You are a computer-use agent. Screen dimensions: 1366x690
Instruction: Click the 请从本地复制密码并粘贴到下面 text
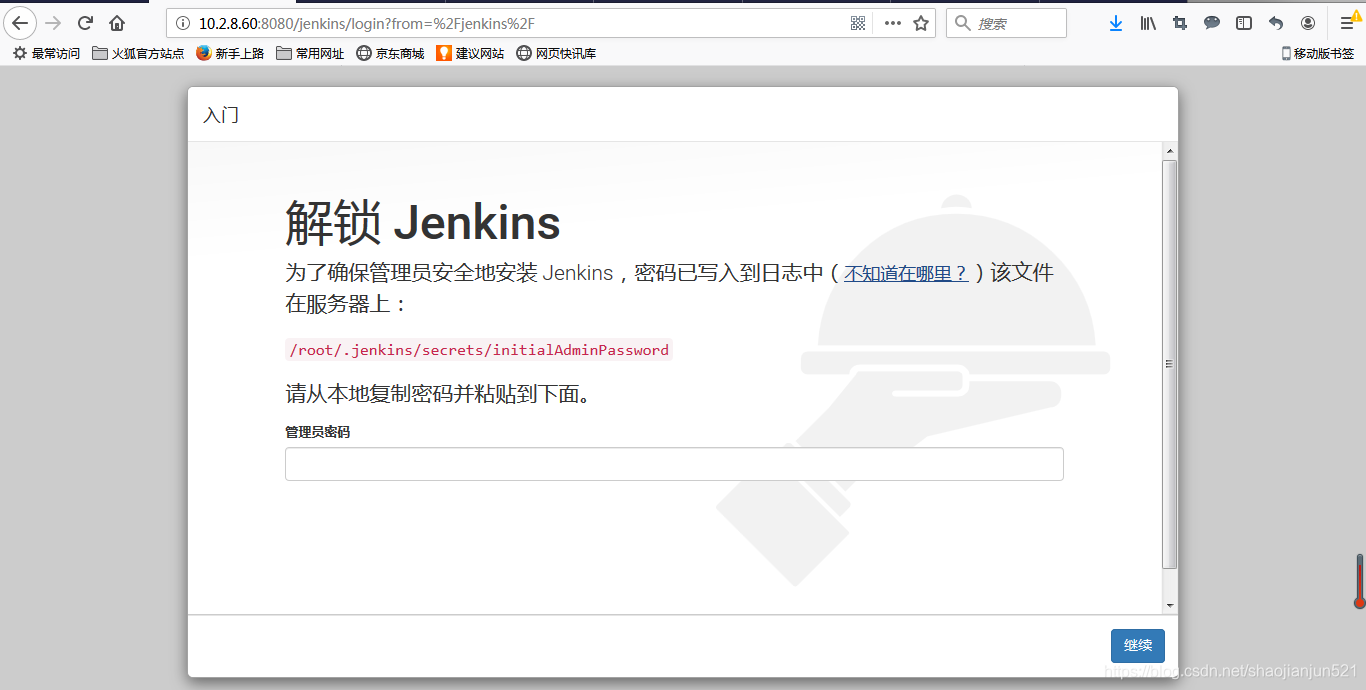tap(438, 394)
